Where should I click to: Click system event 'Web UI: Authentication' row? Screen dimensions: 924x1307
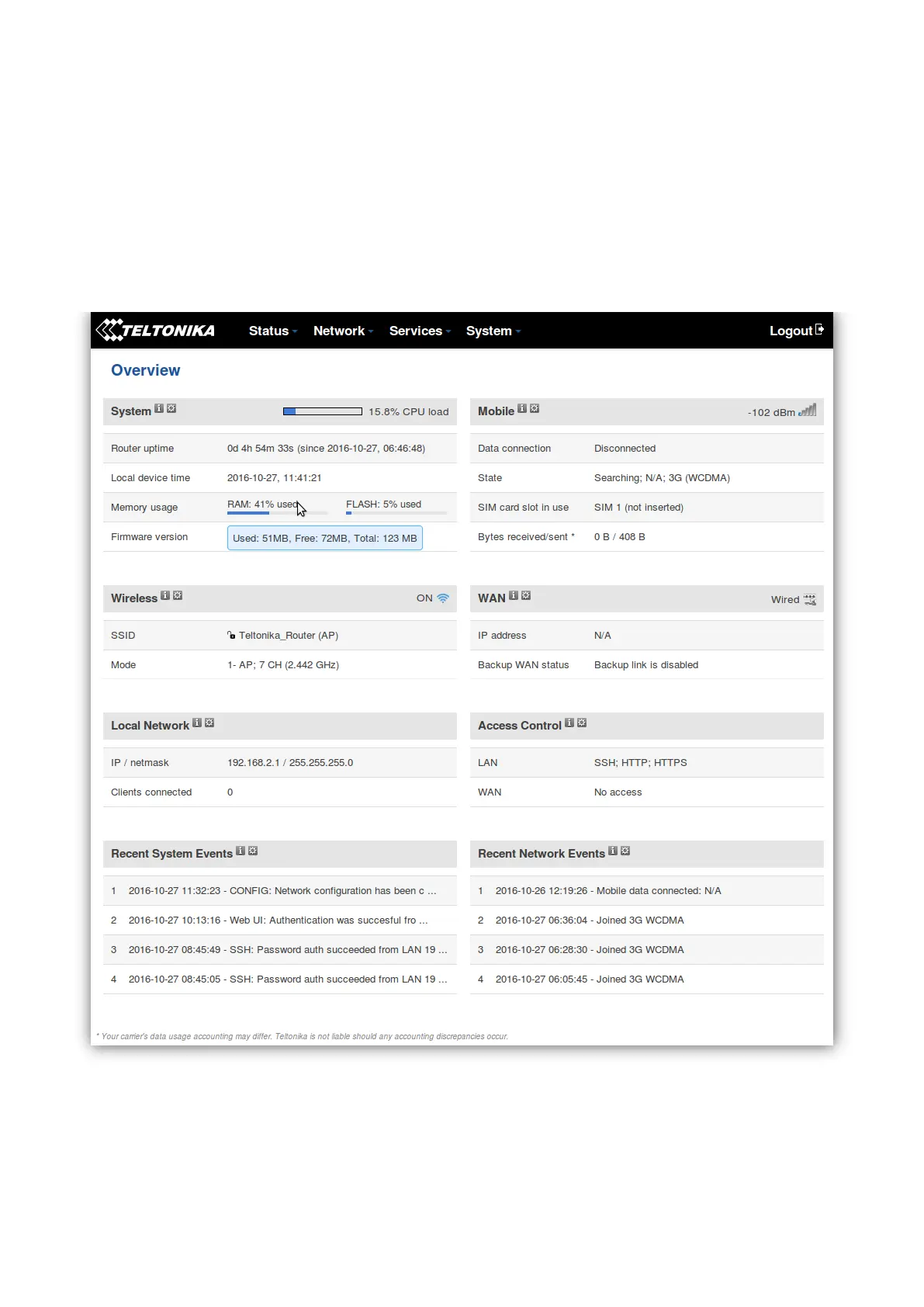click(x=280, y=920)
